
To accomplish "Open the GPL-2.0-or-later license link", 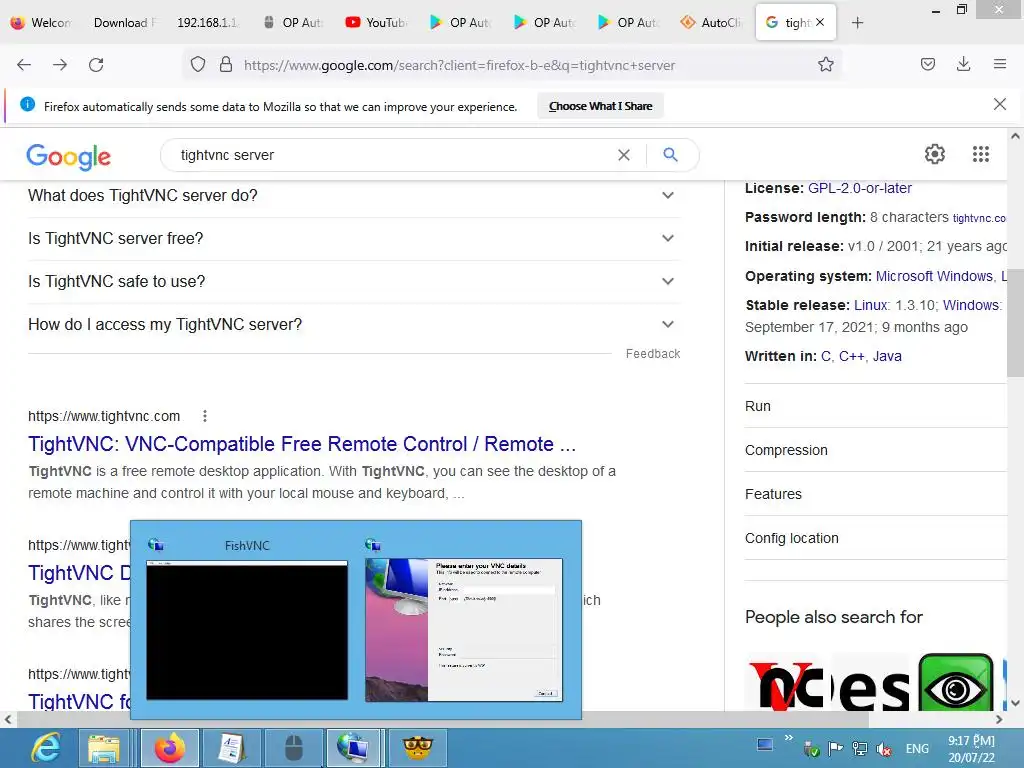I will [859, 188].
